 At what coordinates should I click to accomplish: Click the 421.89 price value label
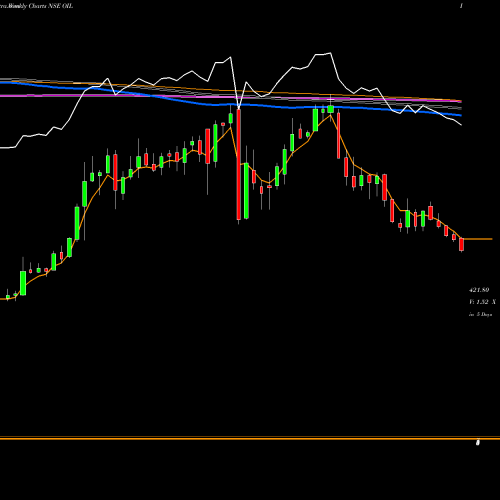pyautogui.click(x=479, y=290)
